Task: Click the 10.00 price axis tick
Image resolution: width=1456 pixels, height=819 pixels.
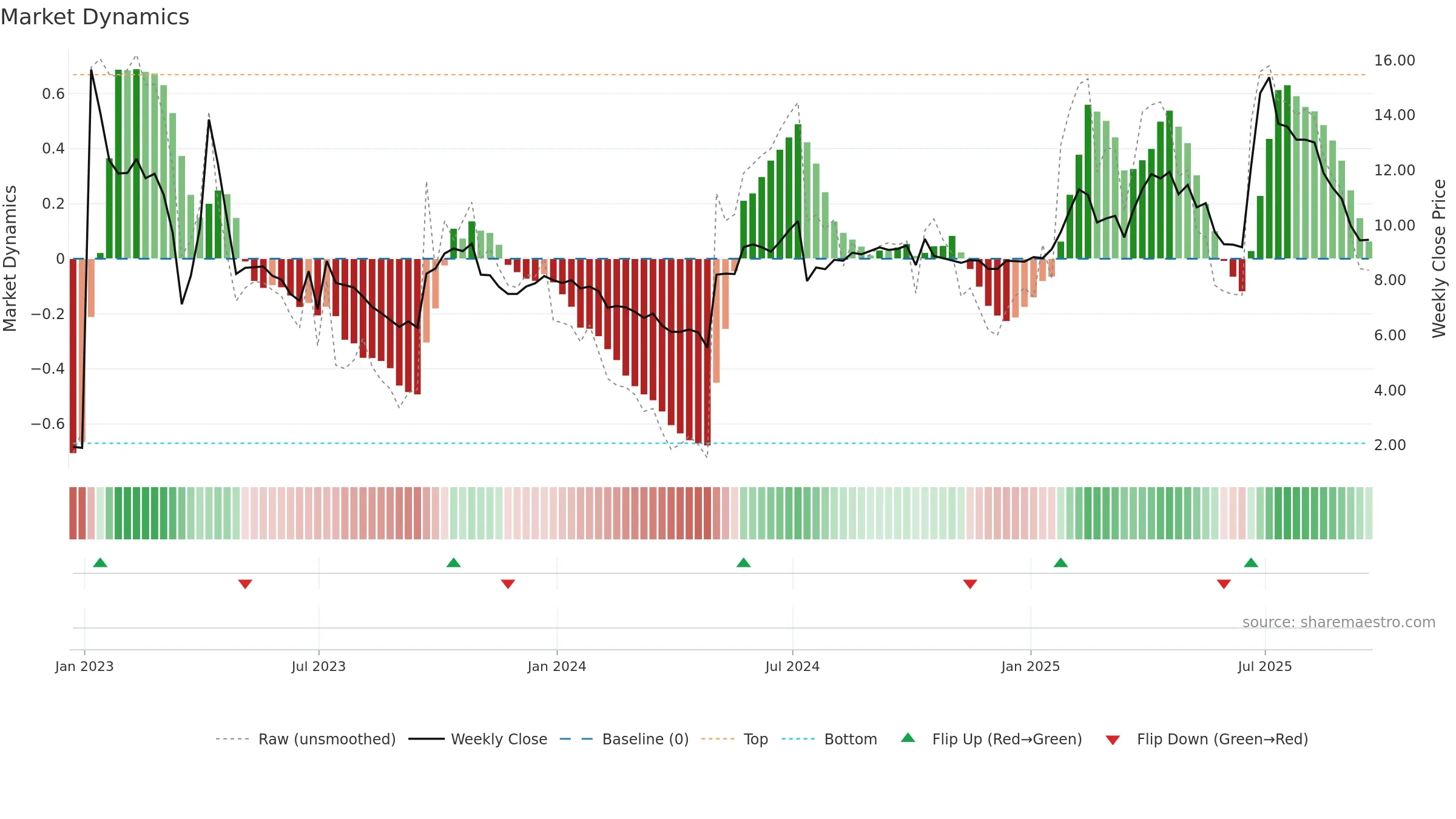Action: click(x=1395, y=225)
